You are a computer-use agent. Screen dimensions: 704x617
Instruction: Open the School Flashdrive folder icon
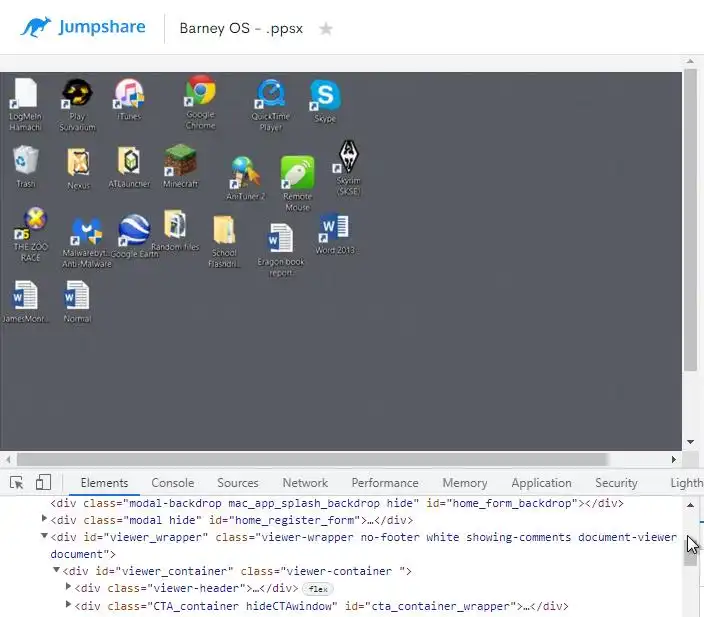224,242
